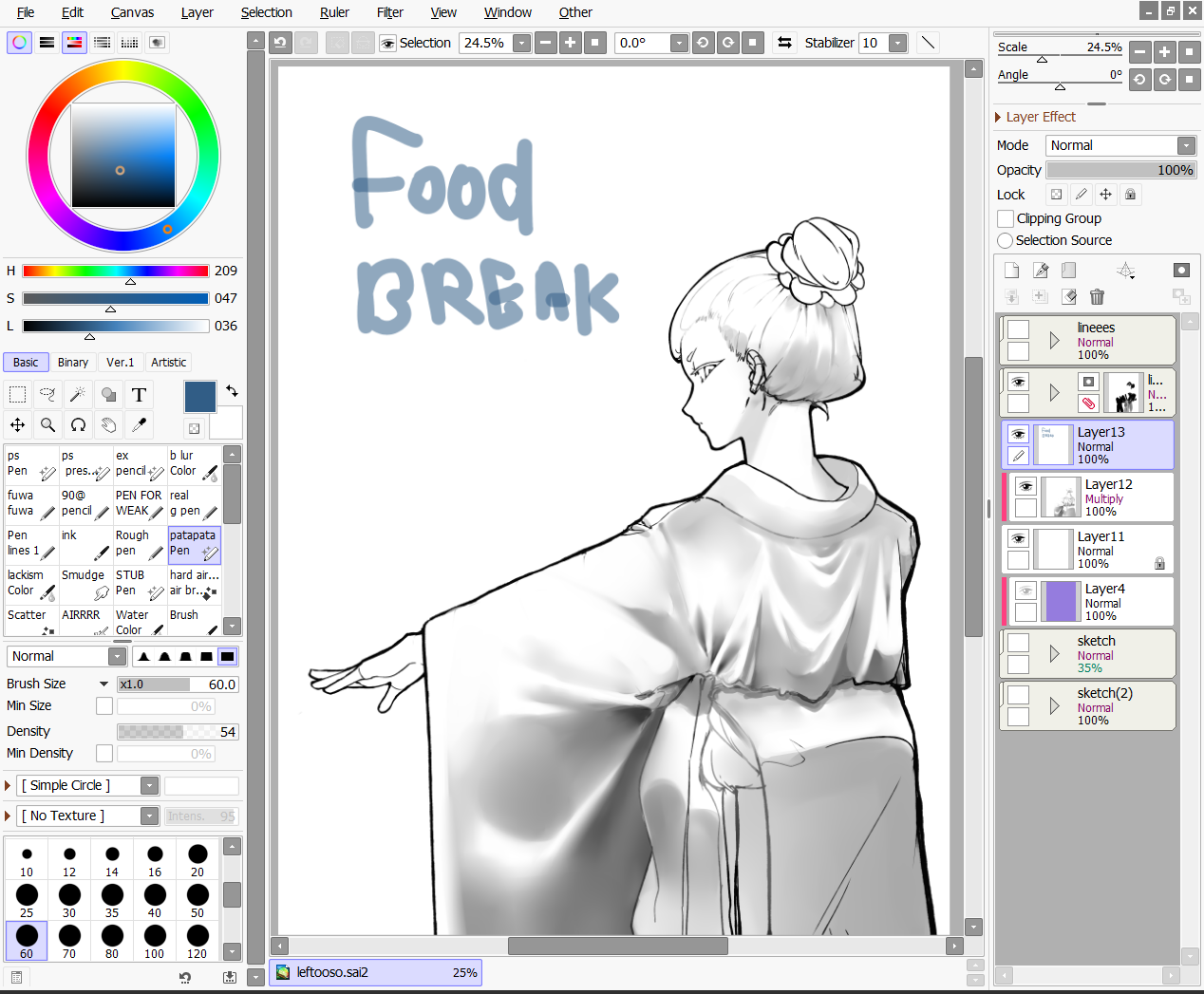Zoom out with the minus button by 24.5%
1204x994 pixels.
(545, 43)
